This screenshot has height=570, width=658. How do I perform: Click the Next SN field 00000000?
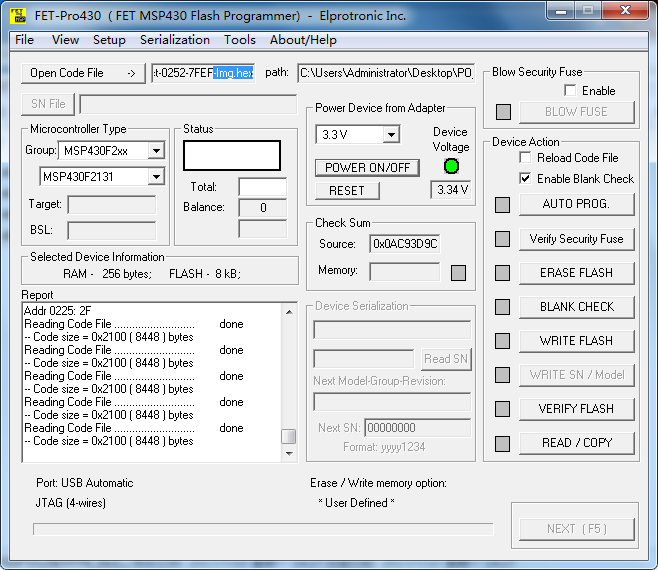[418, 428]
